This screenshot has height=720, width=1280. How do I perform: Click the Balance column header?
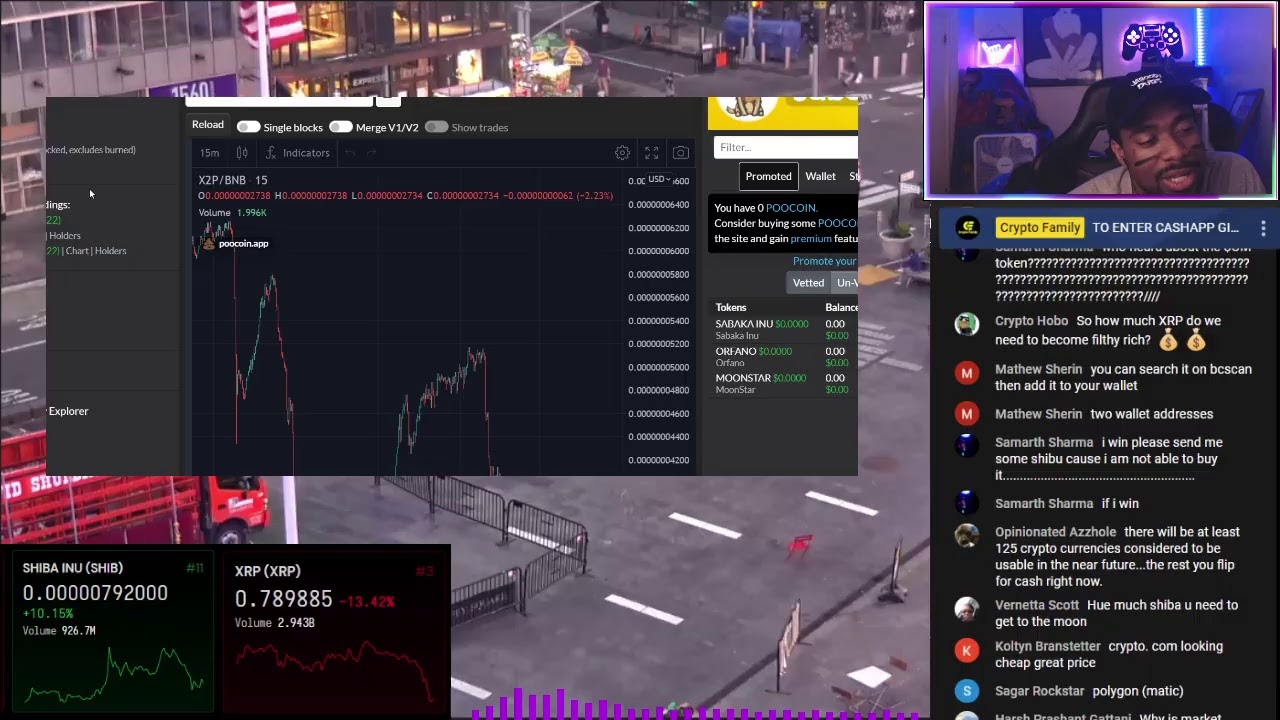tap(841, 308)
